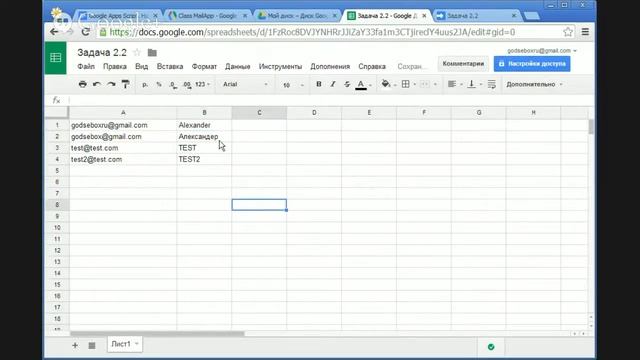Image resolution: width=640 pixels, height=360 pixels.
Task: Add a new sheet with plus button
Action: pyautogui.click(x=75, y=345)
